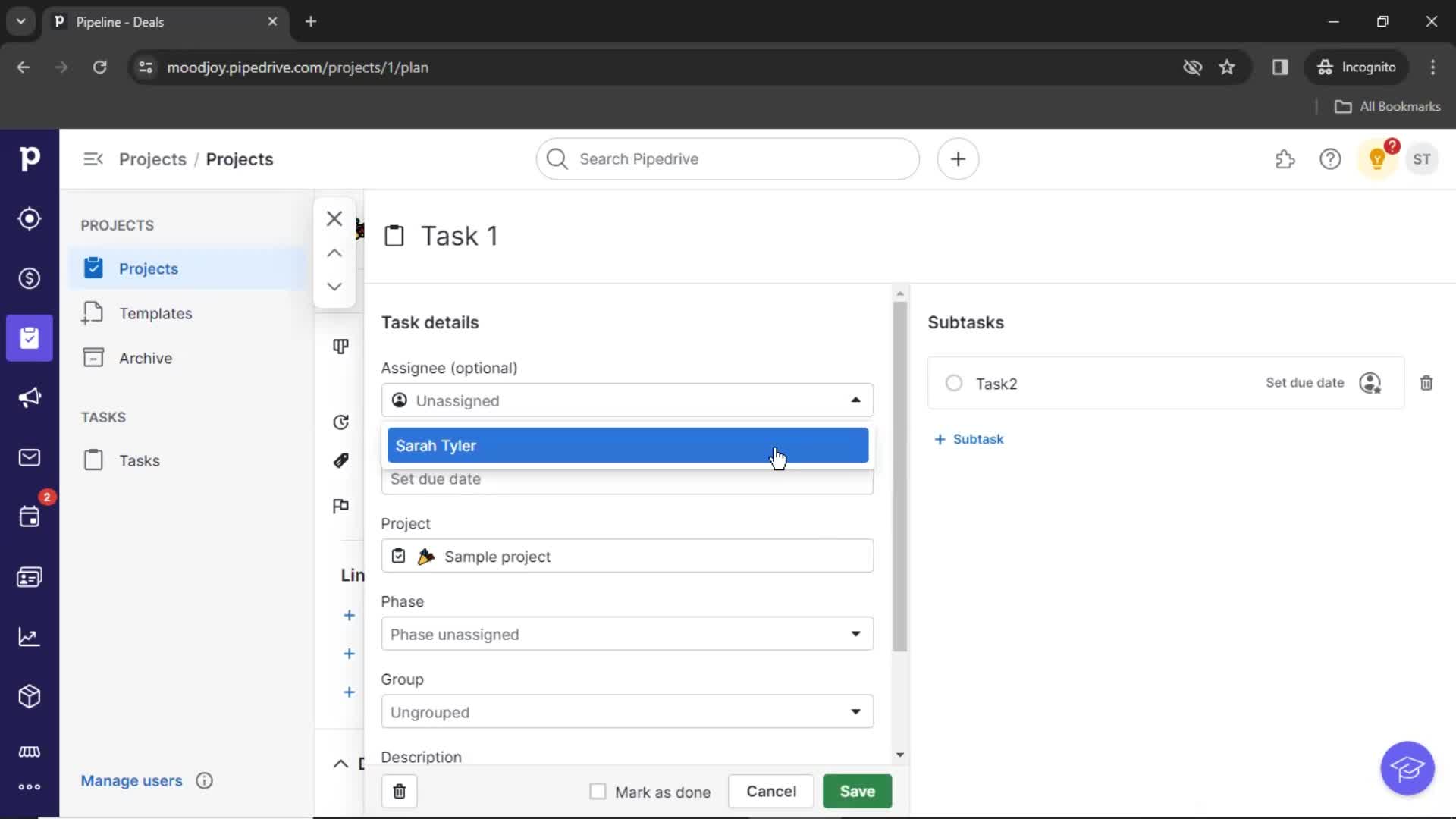Click the add new item plus icon

point(957,159)
